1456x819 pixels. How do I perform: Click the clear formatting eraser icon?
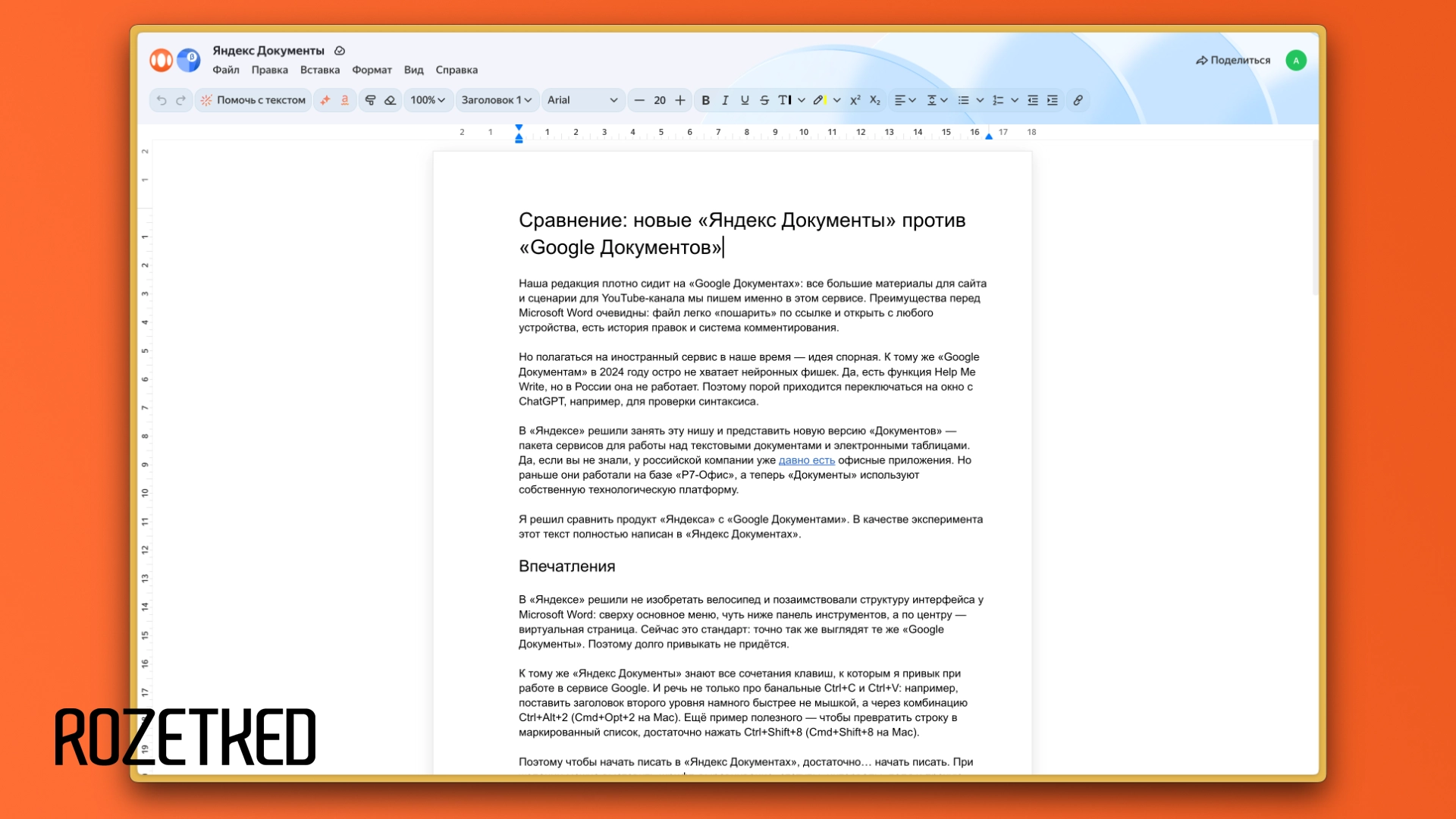[x=390, y=100]
